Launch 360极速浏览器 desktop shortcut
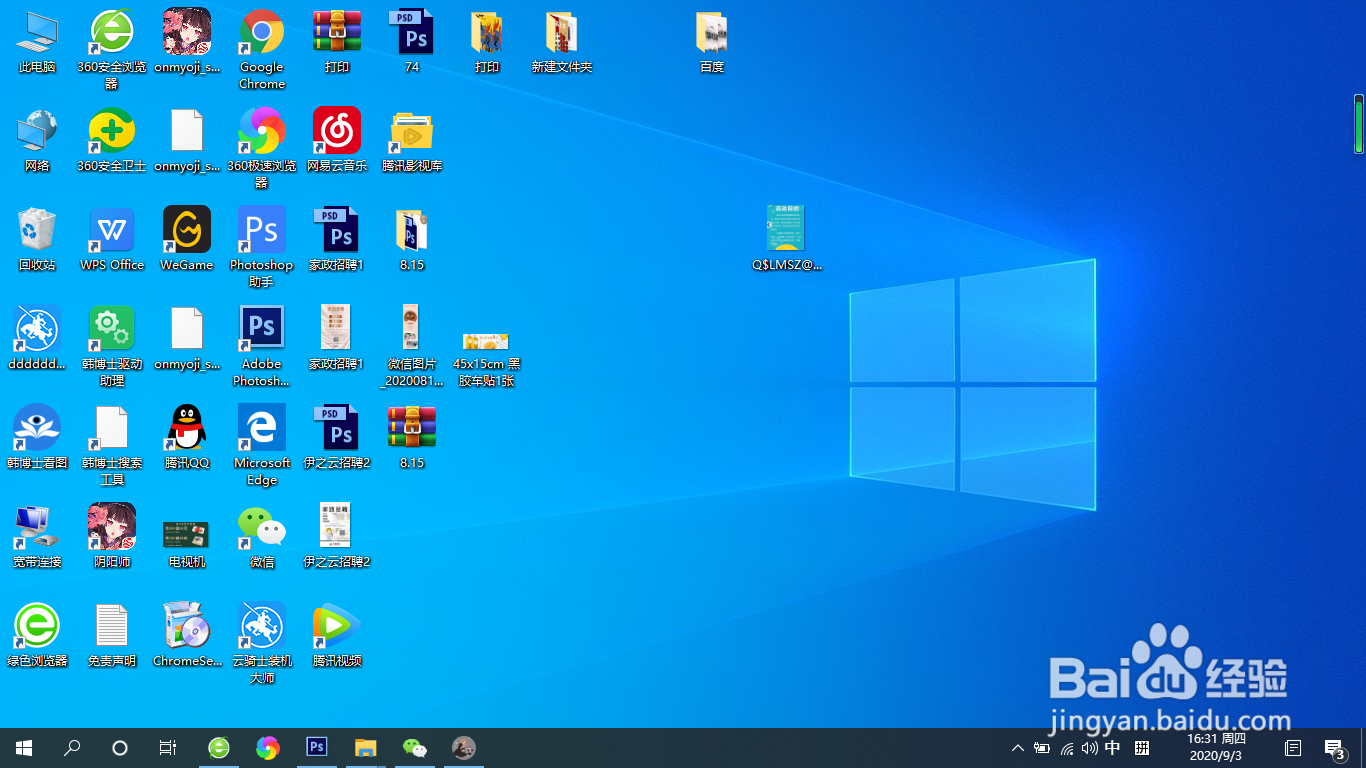 click(x=262, y=149)
